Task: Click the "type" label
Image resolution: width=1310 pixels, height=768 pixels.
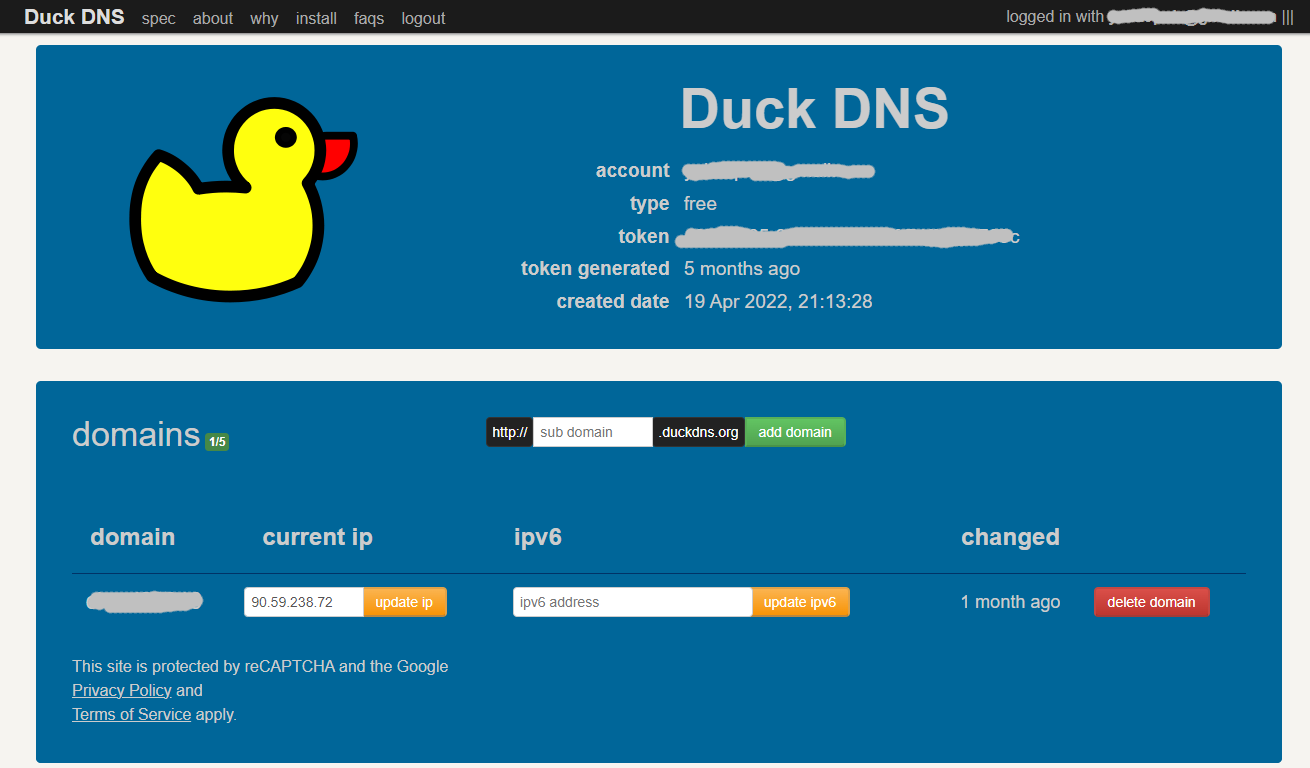Action: pos(650,204)
